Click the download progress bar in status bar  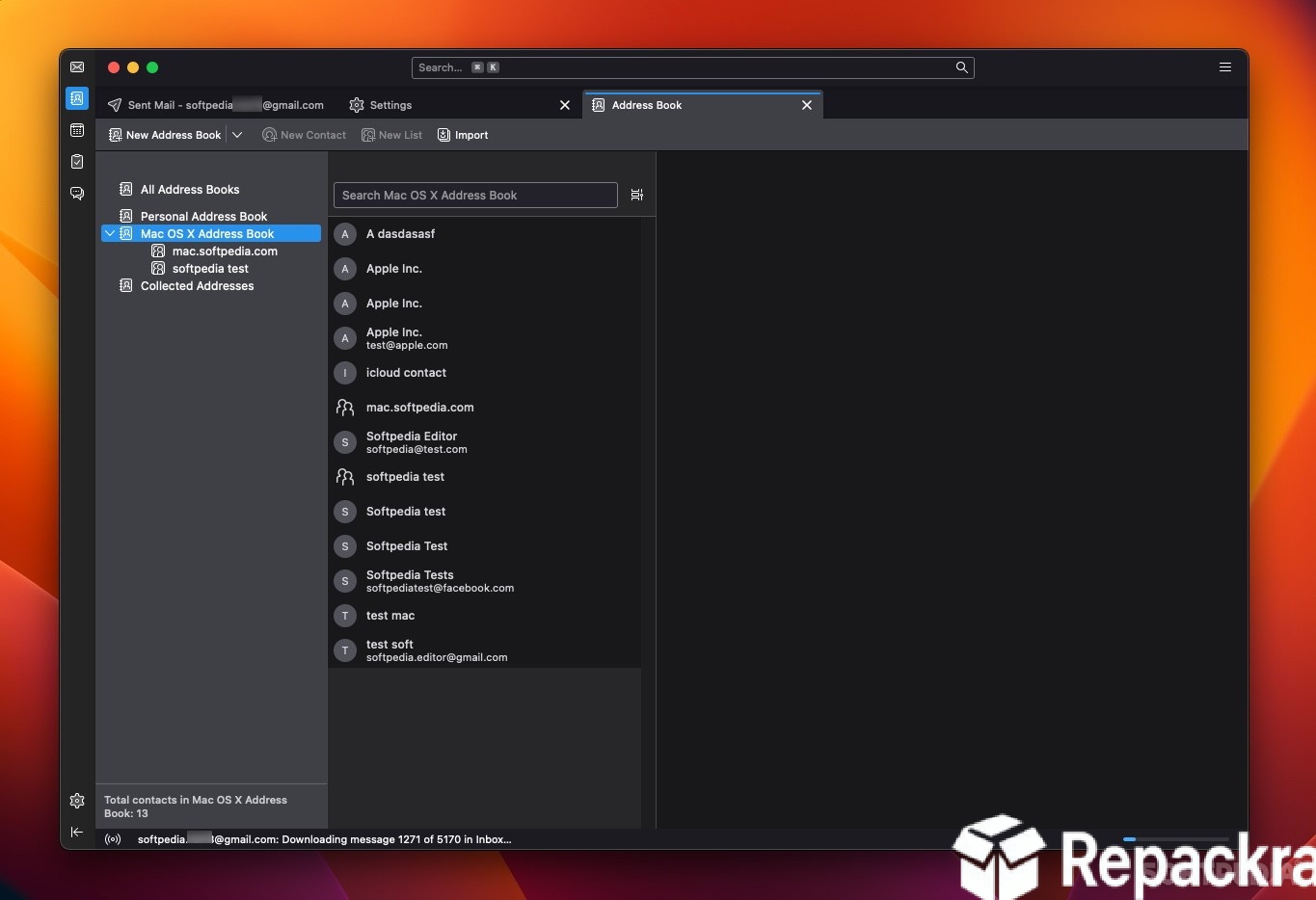(1176, 839)
